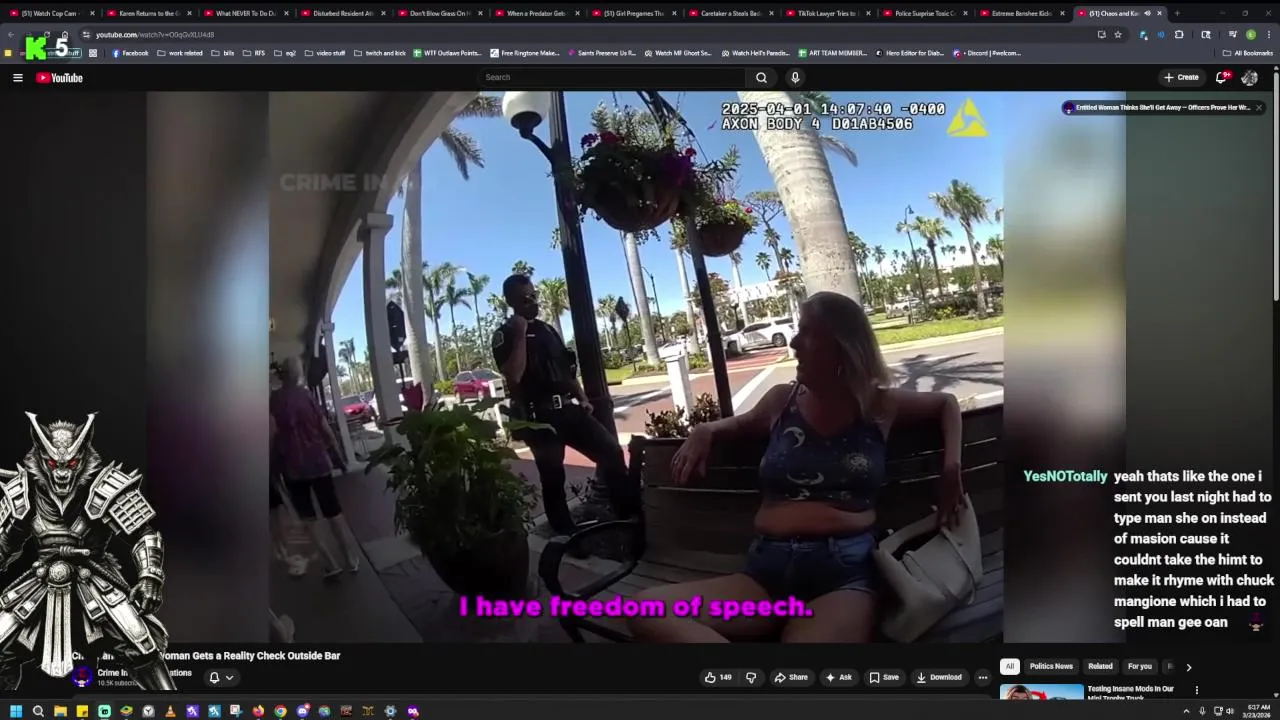Open taskbar clock and date
Screen dimensions: 1280x720
1258,711
